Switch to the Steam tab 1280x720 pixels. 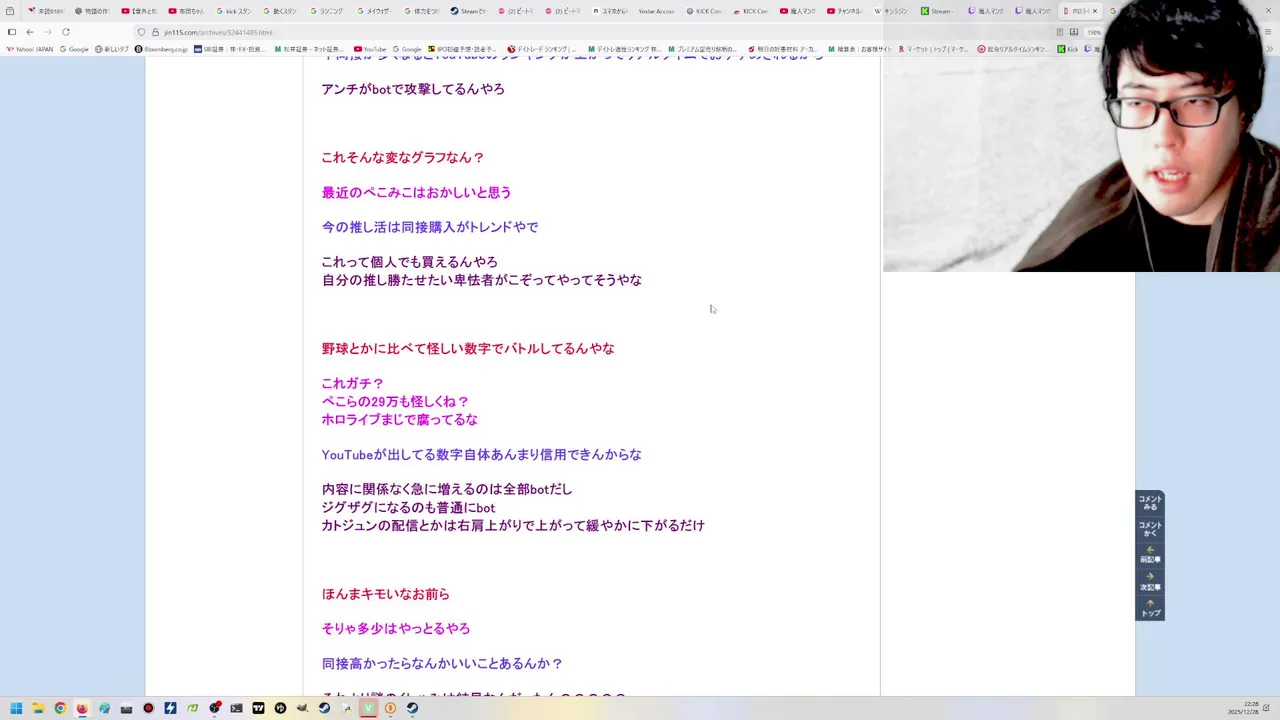tap(468, 11)
